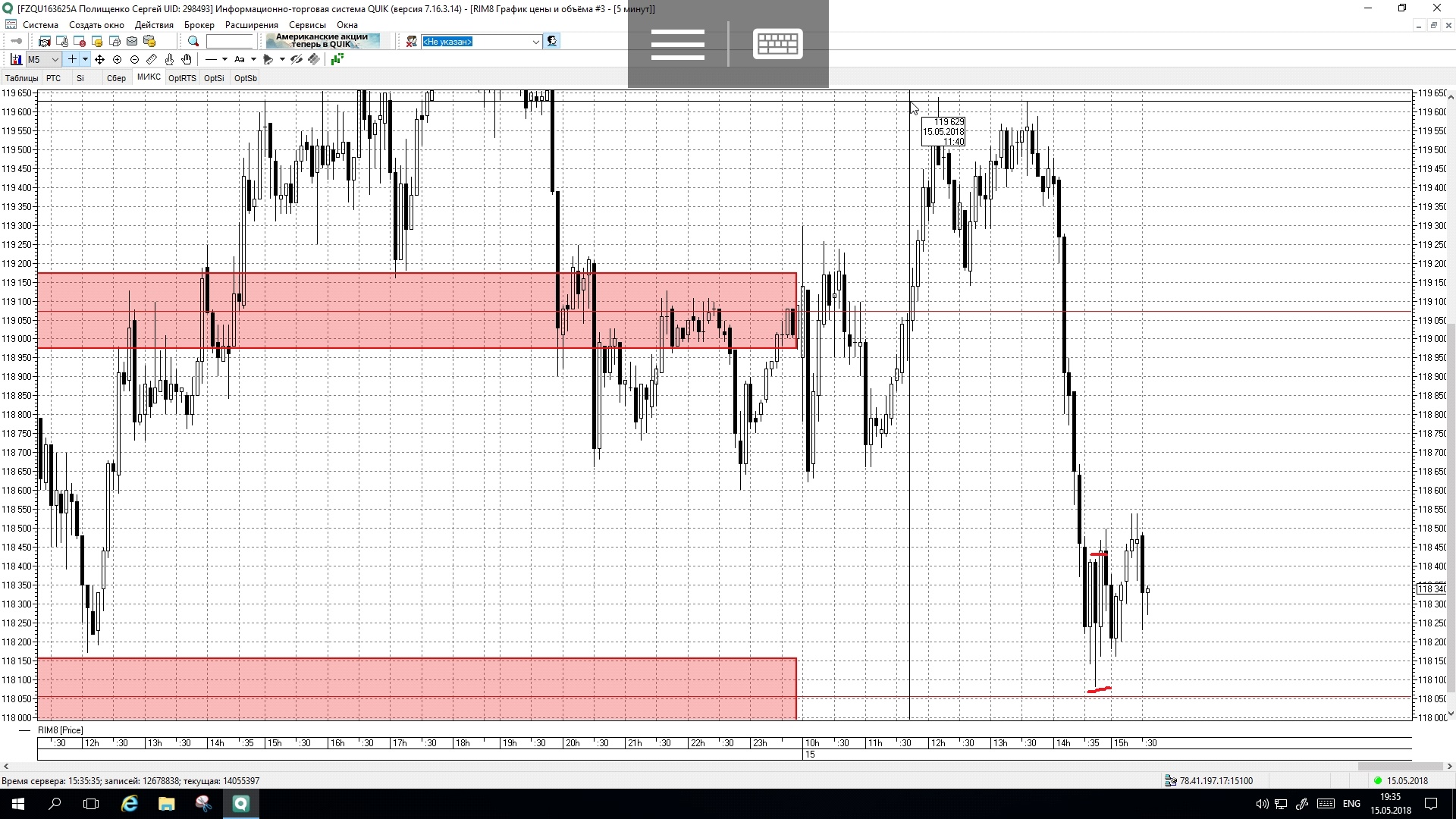Click the zoom in magnifier tool
The width and height of the screenshot is (1456, 819).
[x=117, y=59]
